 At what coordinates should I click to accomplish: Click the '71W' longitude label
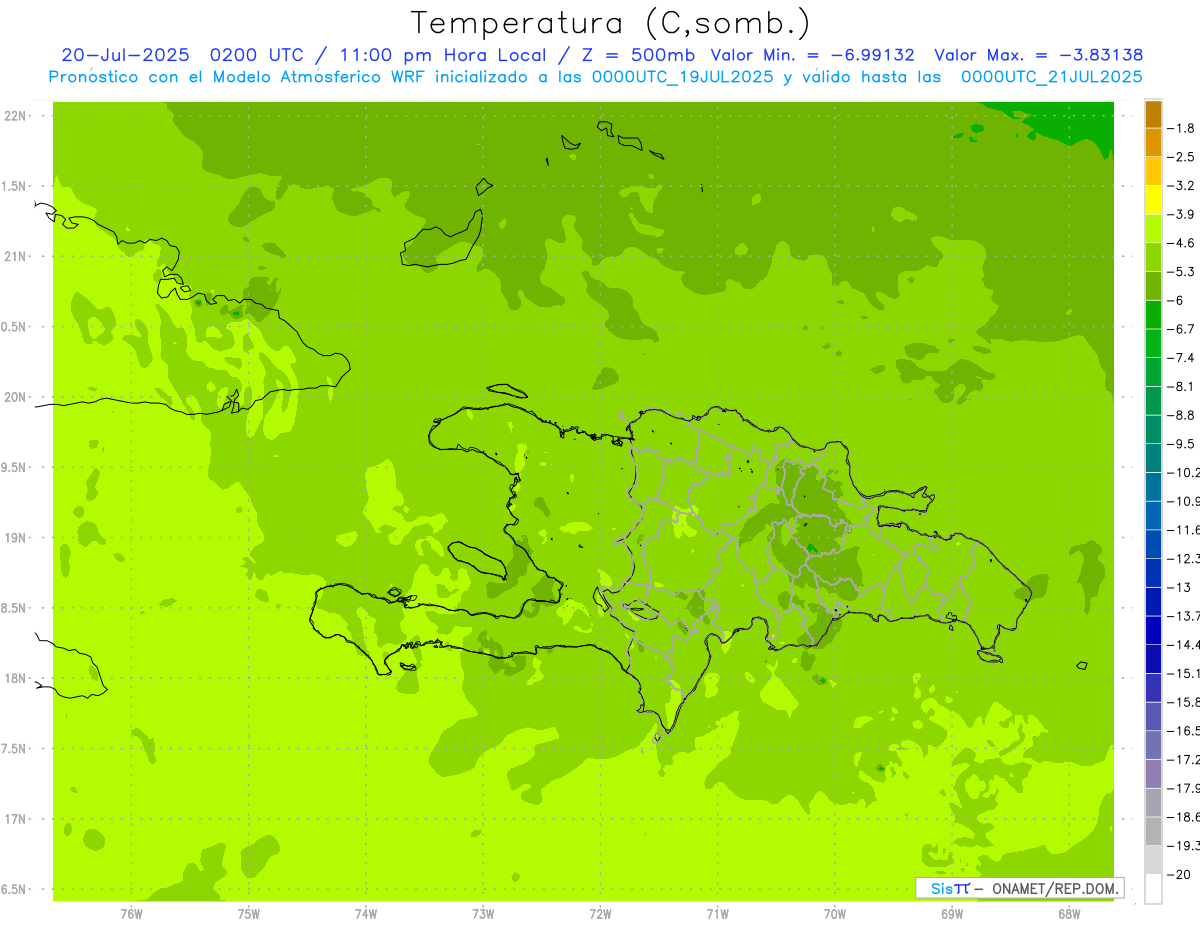pyautogui.click(x=717, y=914)
